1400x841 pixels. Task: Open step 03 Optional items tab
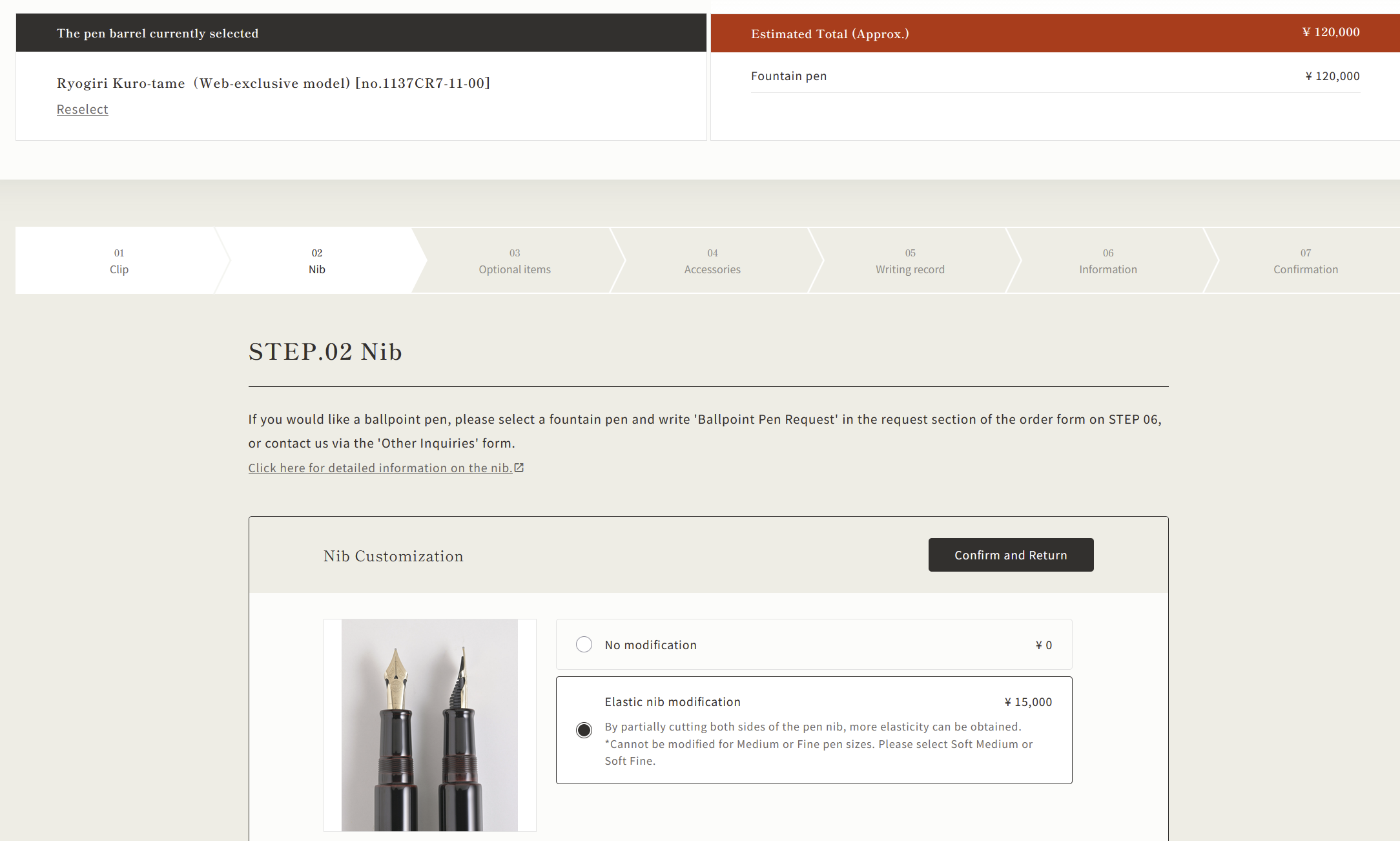(x=515, y=260)
